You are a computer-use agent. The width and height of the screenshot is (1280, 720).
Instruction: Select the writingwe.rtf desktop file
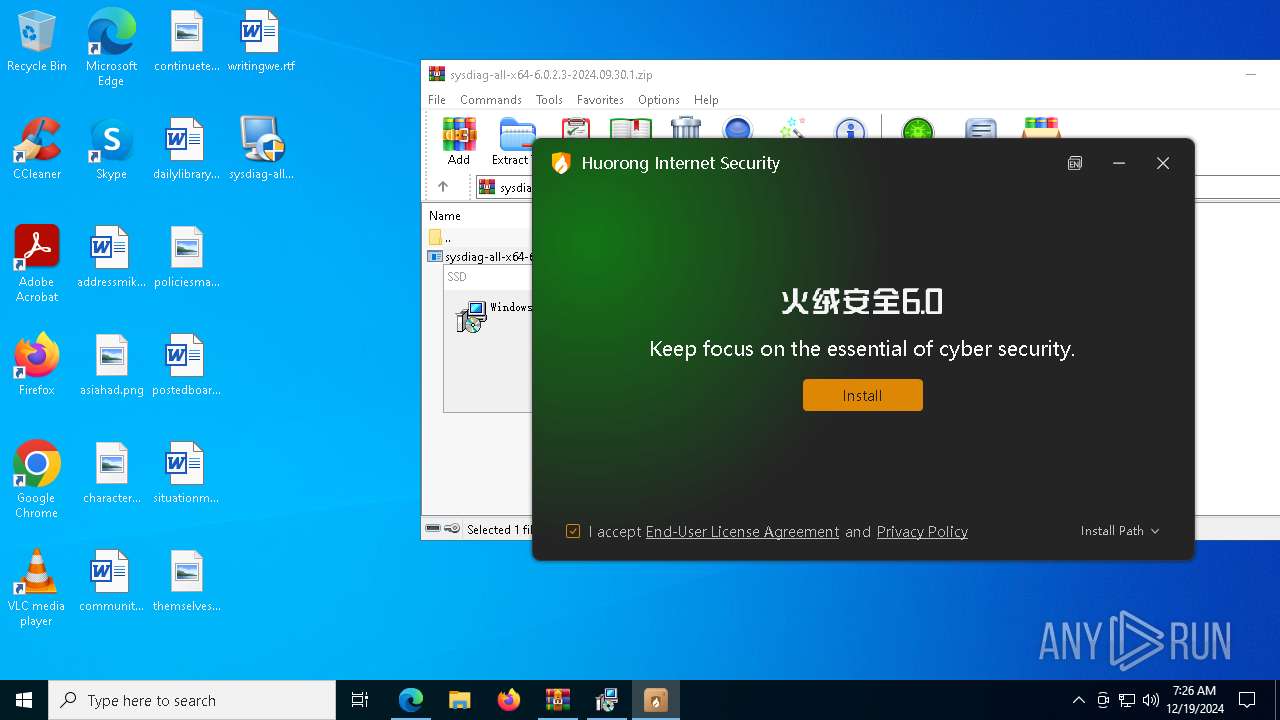261,42
